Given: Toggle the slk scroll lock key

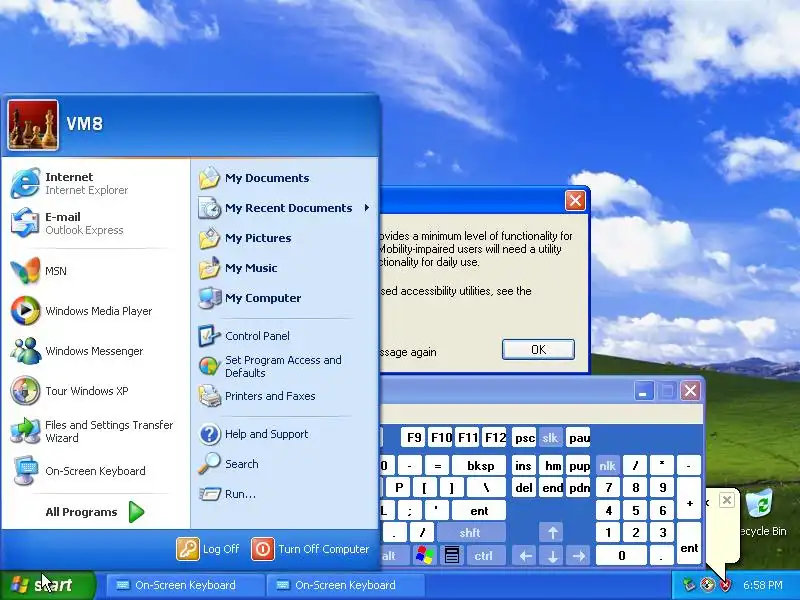Looking at the screenshot, I should [x=549, y=438].
